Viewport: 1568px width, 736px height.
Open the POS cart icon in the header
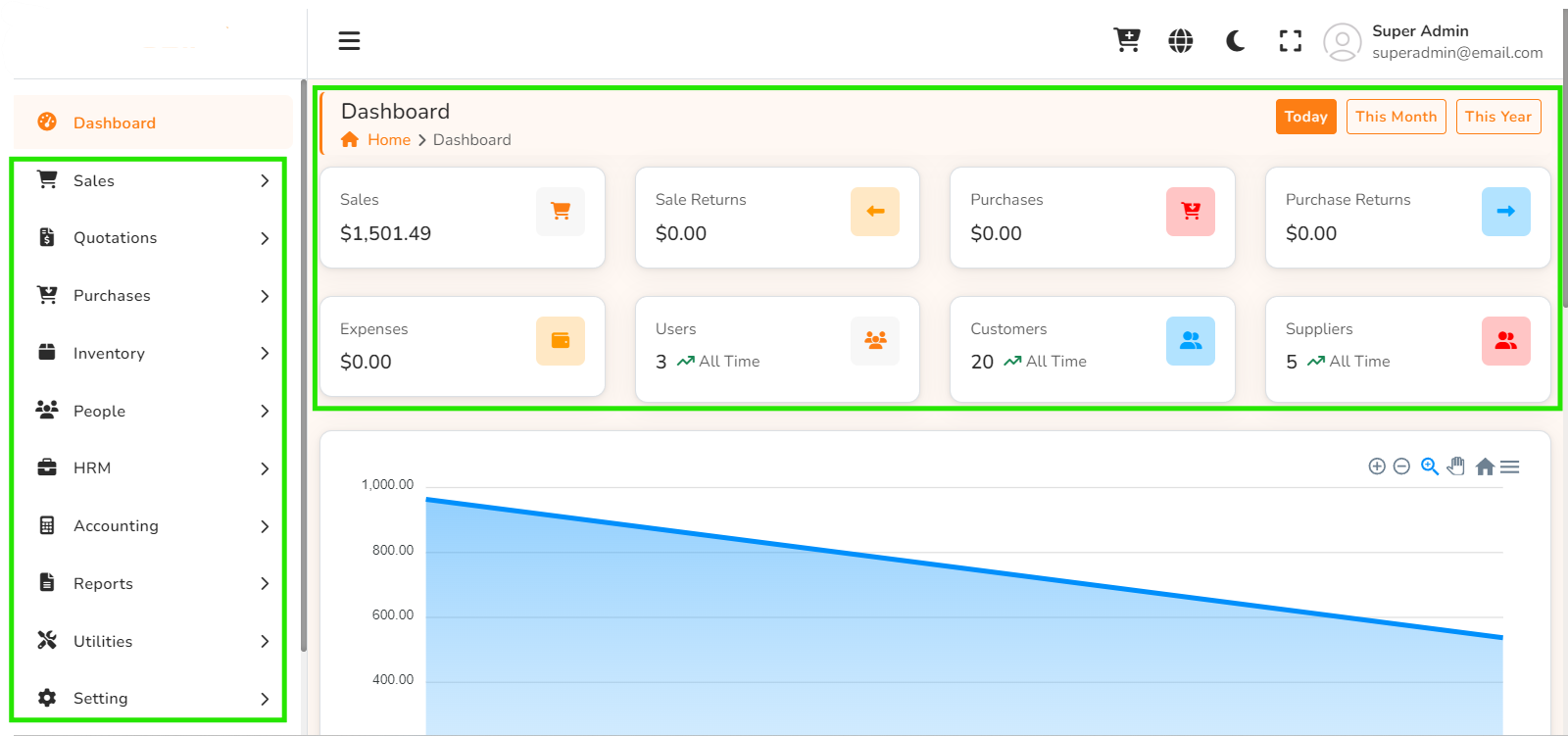click(1127, 40)
